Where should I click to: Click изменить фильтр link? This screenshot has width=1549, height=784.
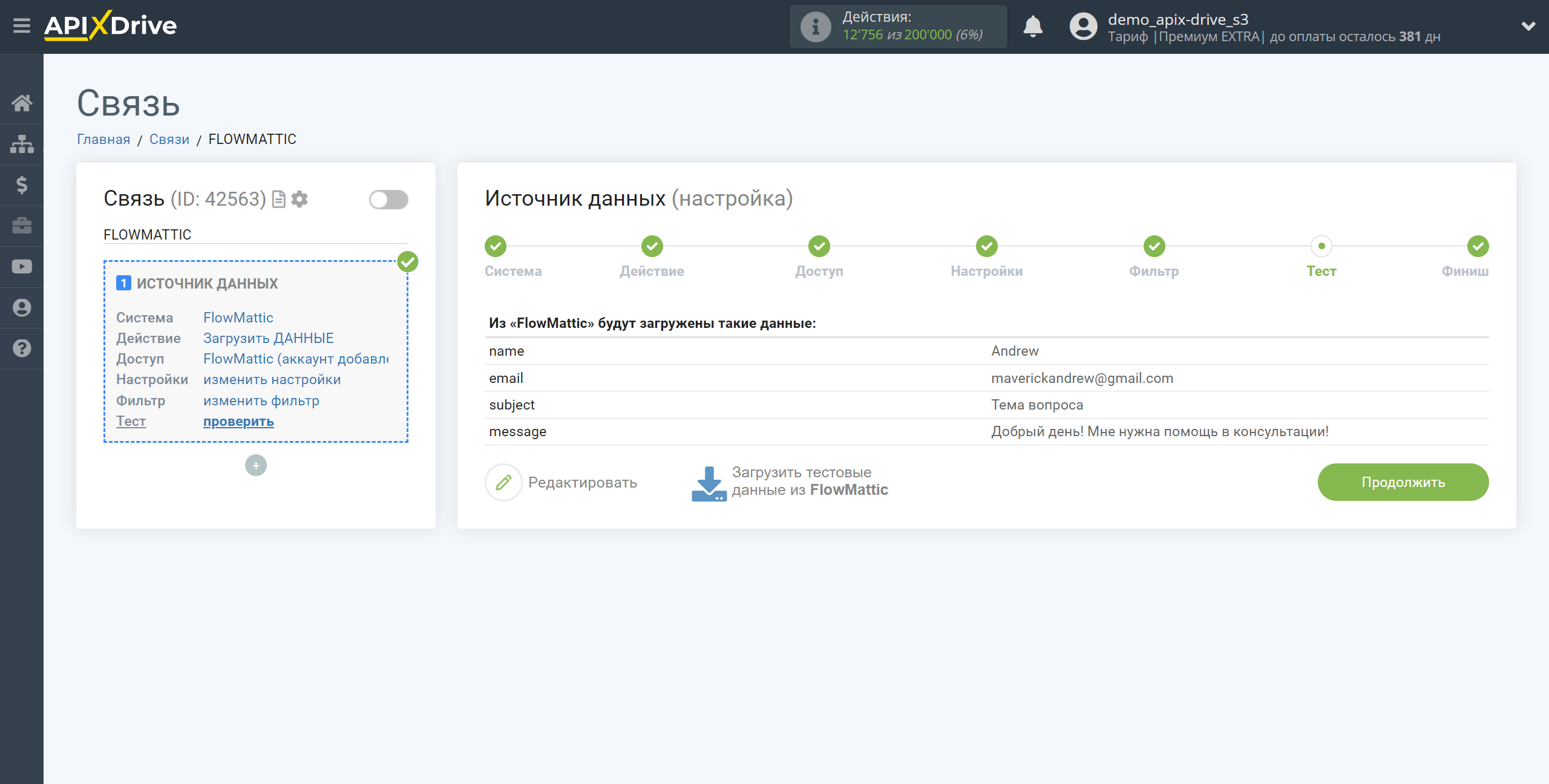(261, 400)
